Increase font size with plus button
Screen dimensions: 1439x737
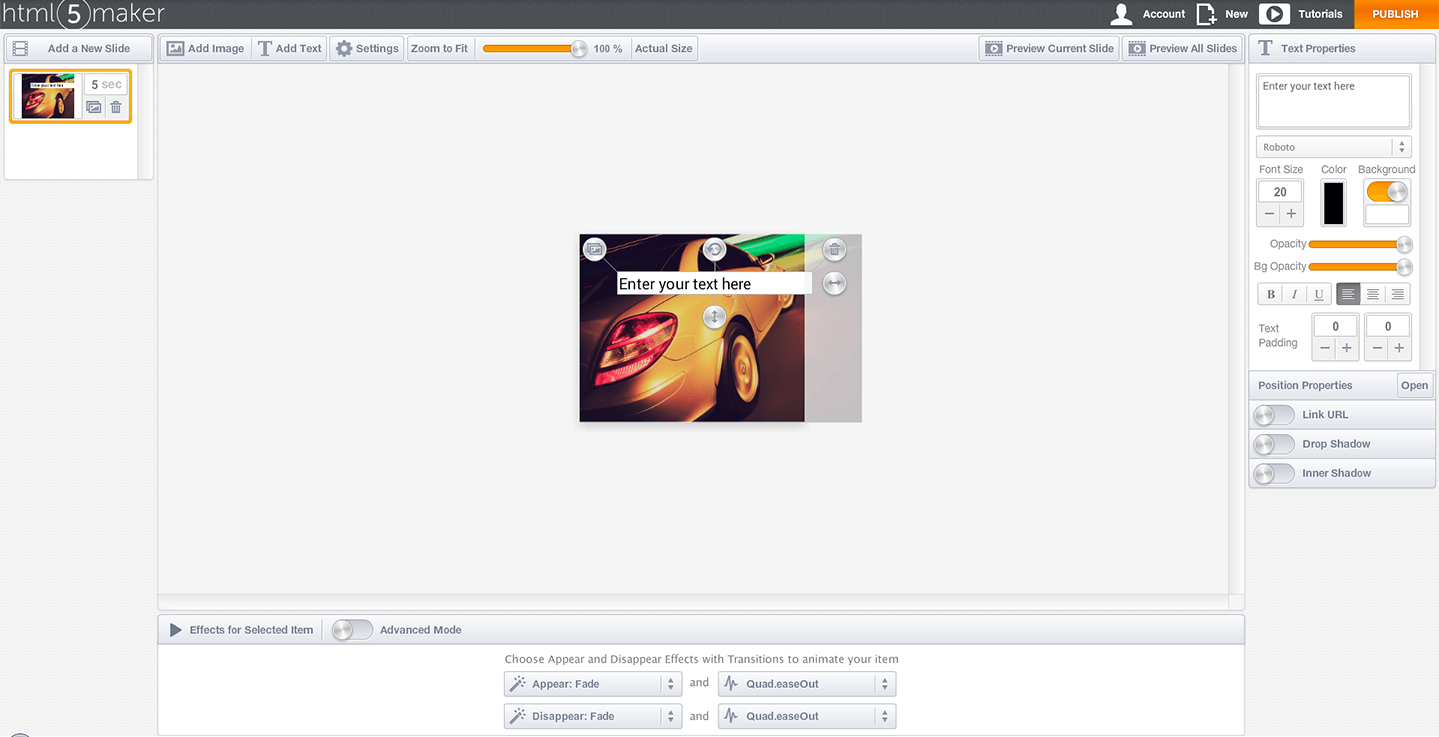tap(1291, 214)
